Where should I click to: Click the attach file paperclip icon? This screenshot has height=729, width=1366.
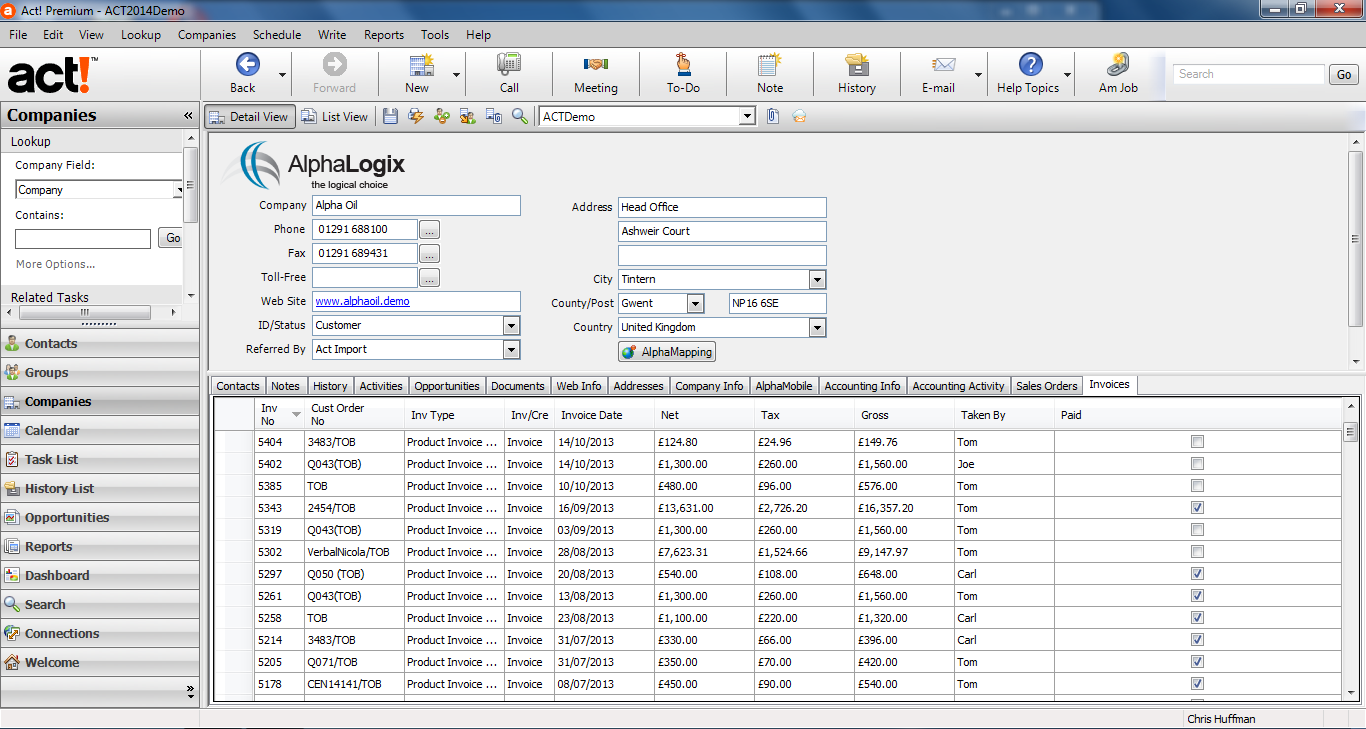(773, 117)
